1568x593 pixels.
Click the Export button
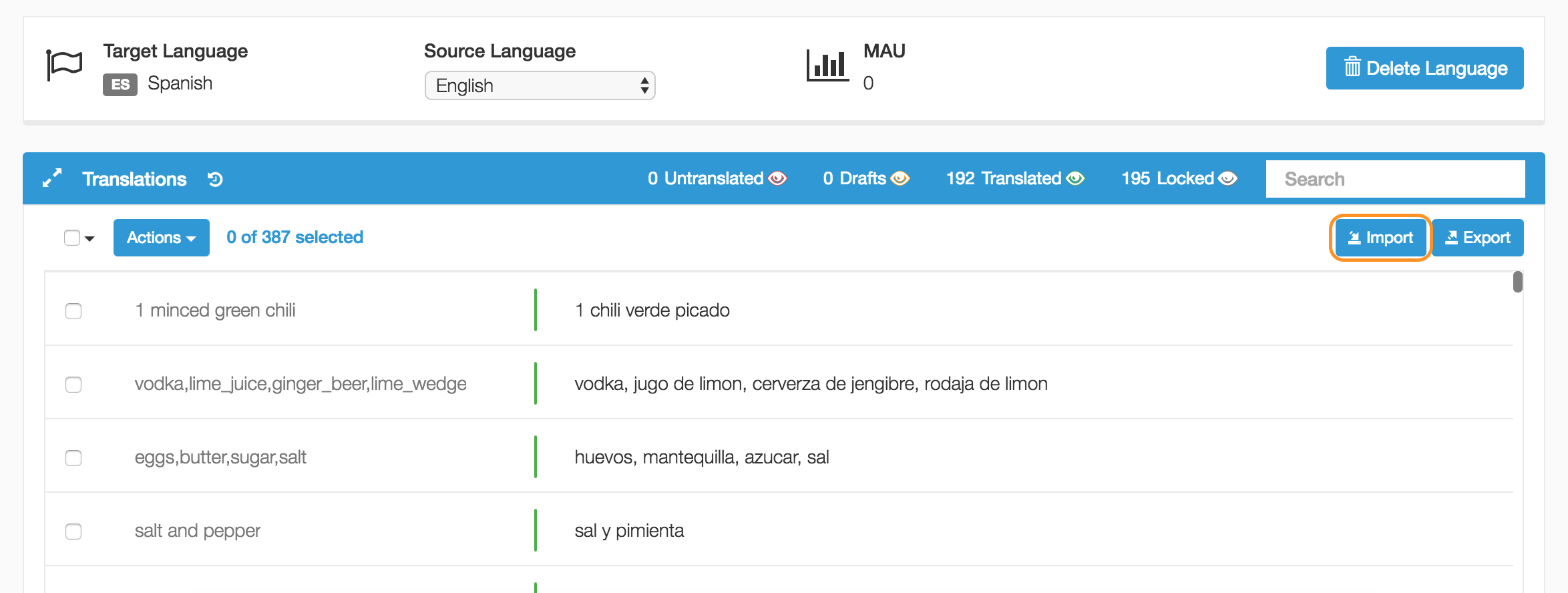[1478, 238]
